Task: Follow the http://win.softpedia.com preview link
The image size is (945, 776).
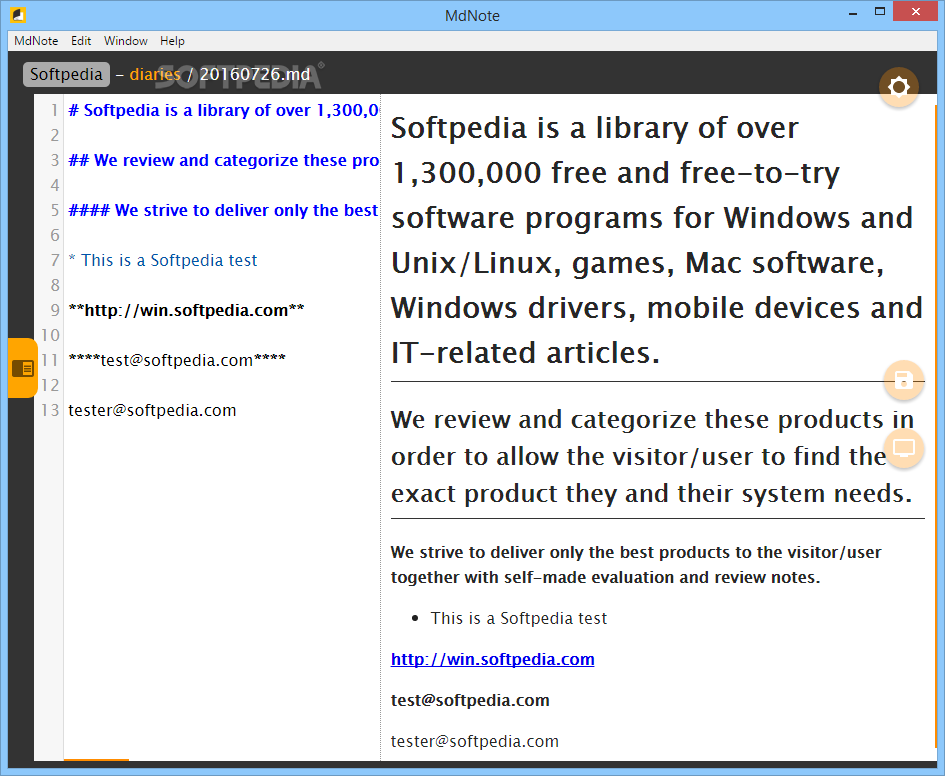Action: tap(492, 659)
